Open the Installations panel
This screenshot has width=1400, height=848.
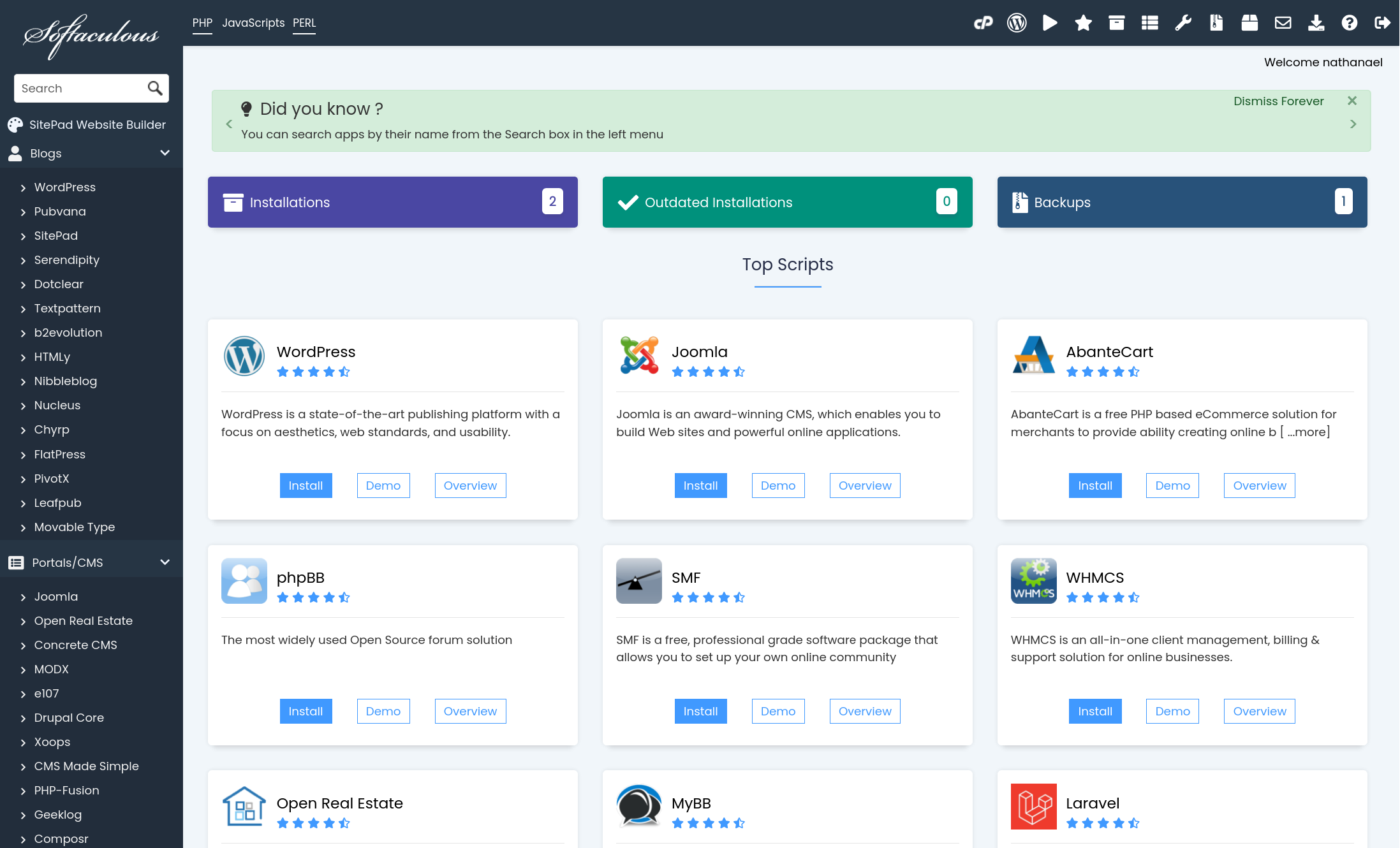tap(393, 202)
